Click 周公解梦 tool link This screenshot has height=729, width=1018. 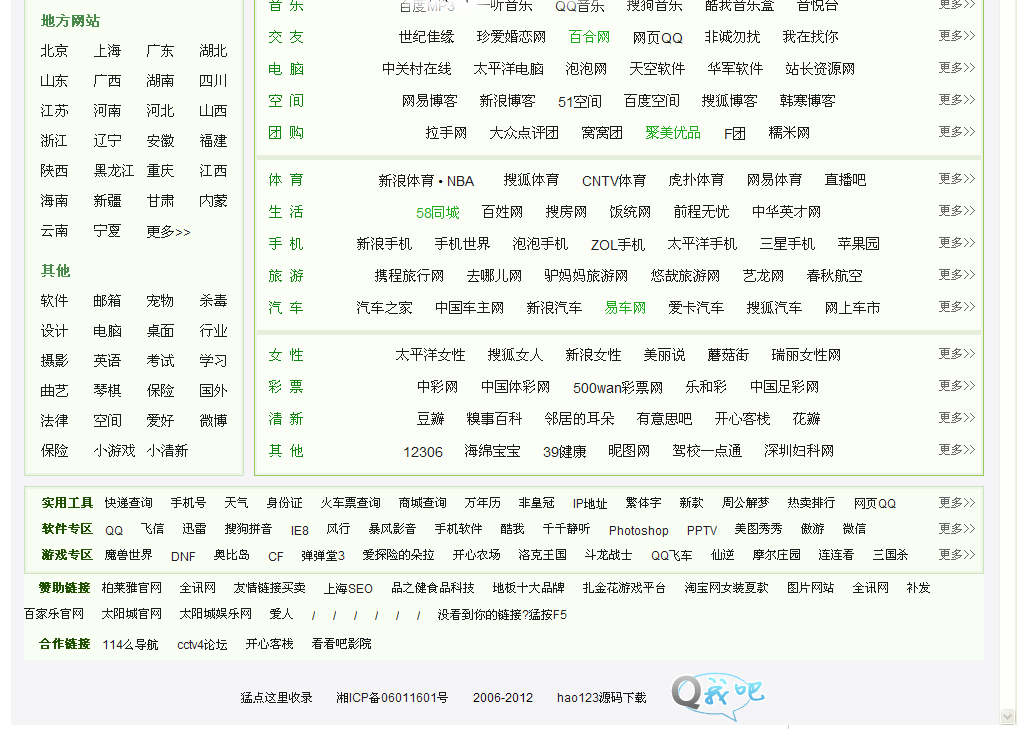coord(745,503)
